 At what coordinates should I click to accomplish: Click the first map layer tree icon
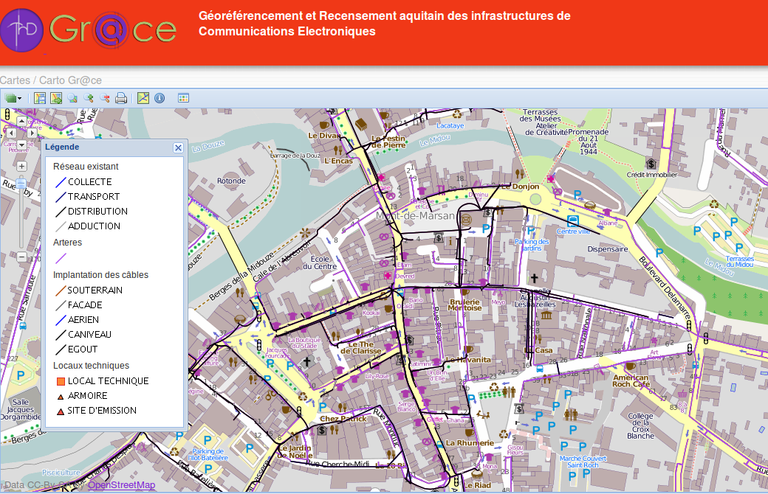pyautogui.click(x=40, y=98)
